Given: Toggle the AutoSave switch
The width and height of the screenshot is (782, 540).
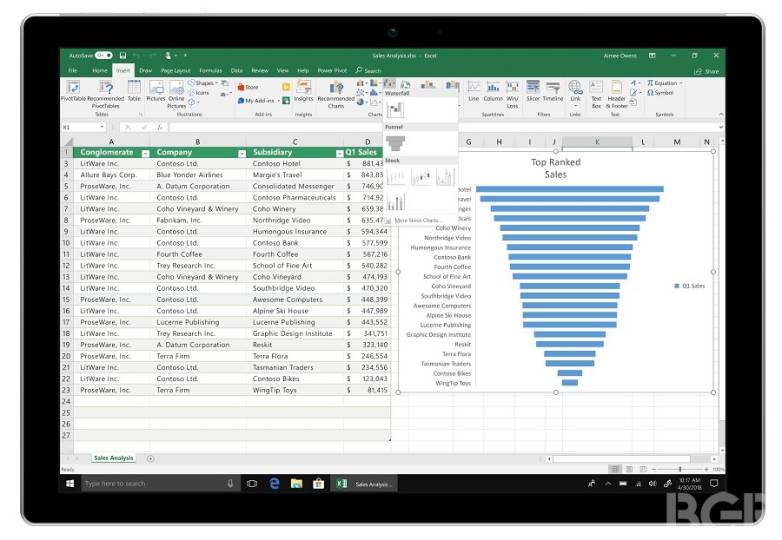Looking at the screenshot, I should click(104, 55).
